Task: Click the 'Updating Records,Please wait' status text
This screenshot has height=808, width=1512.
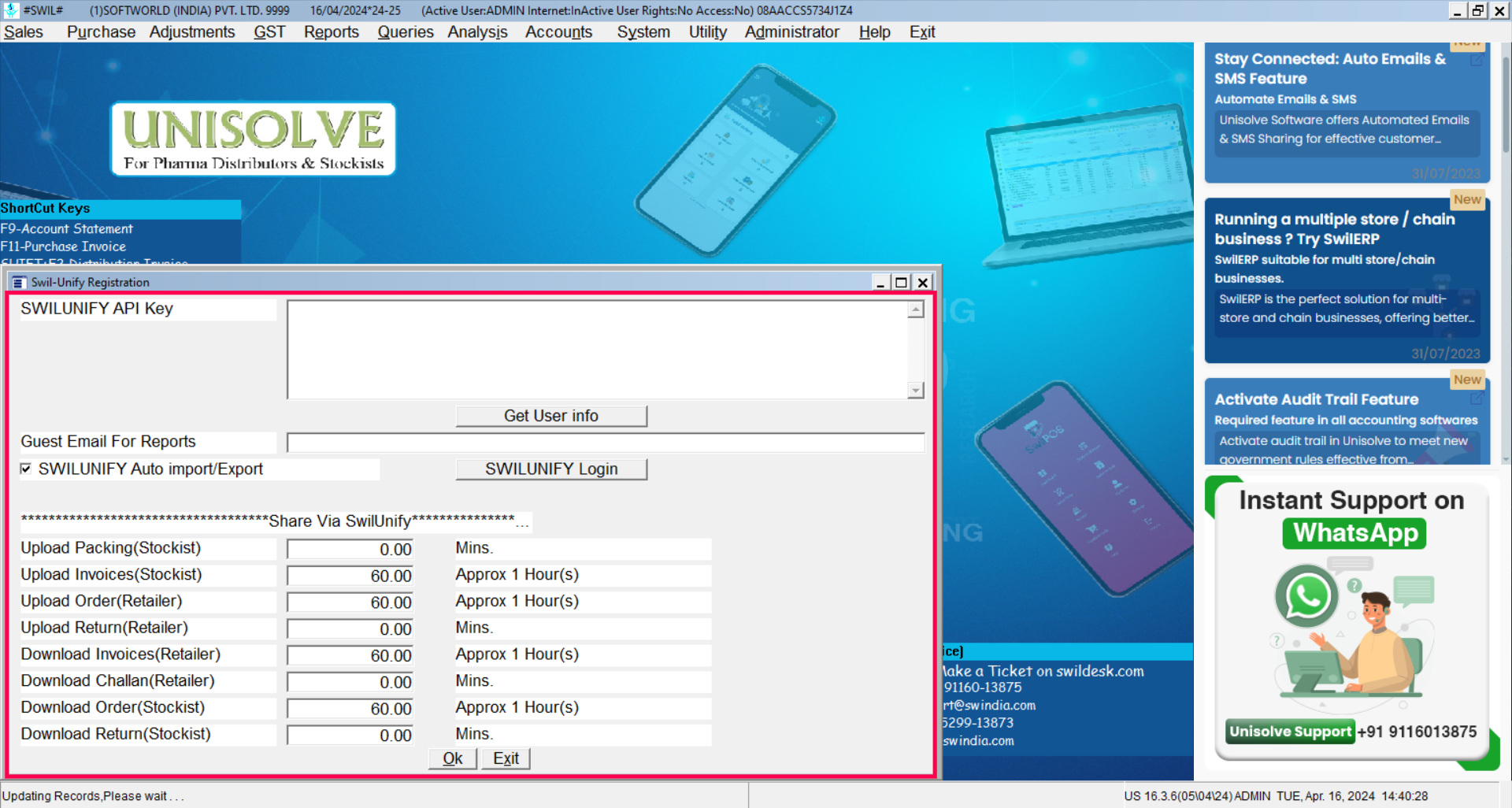Action: click(x=93, y=796)
